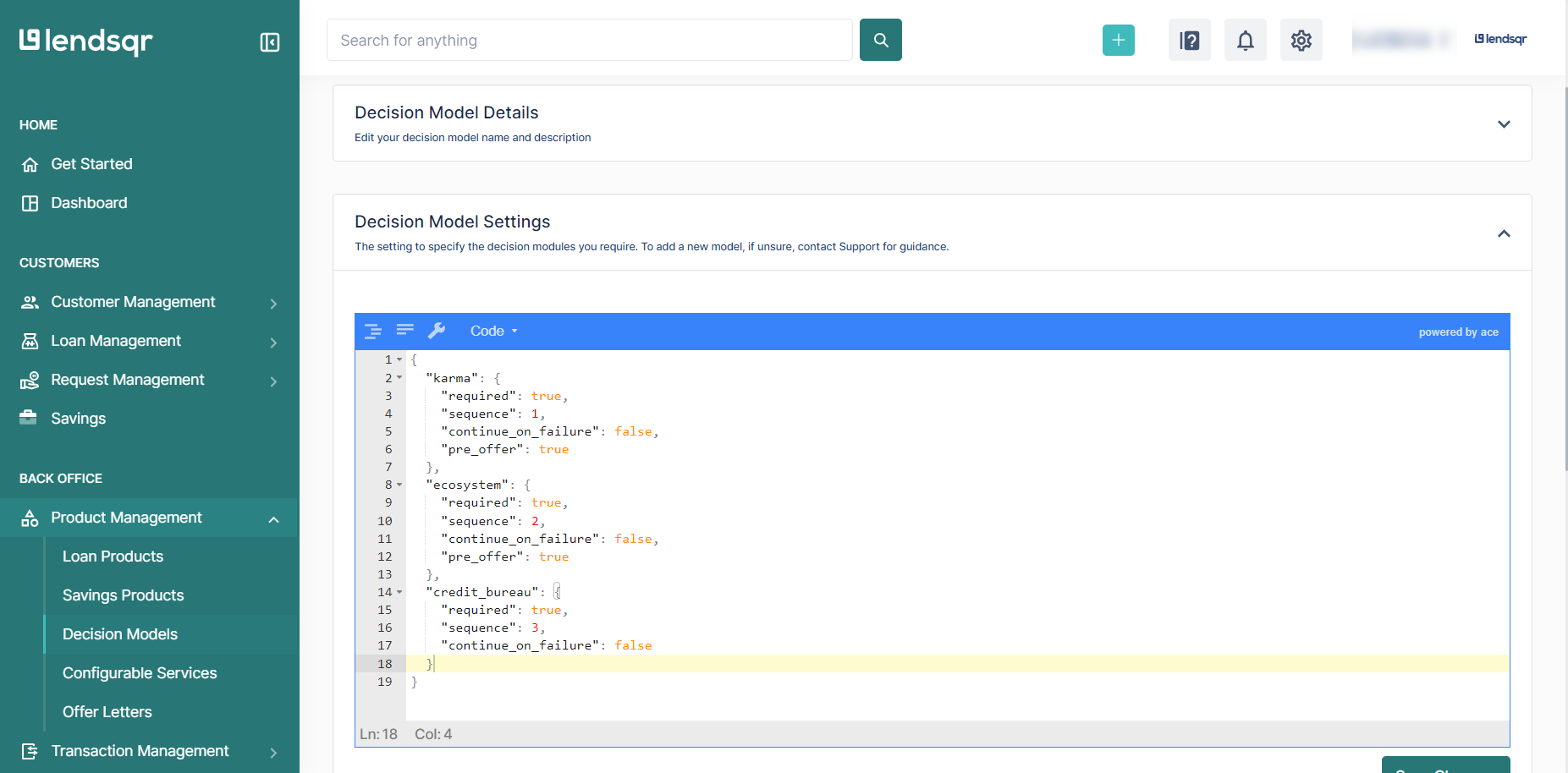This screenshot has width=1568, height=773.
Task: Click the Get Started home icon
Action: 30,165
